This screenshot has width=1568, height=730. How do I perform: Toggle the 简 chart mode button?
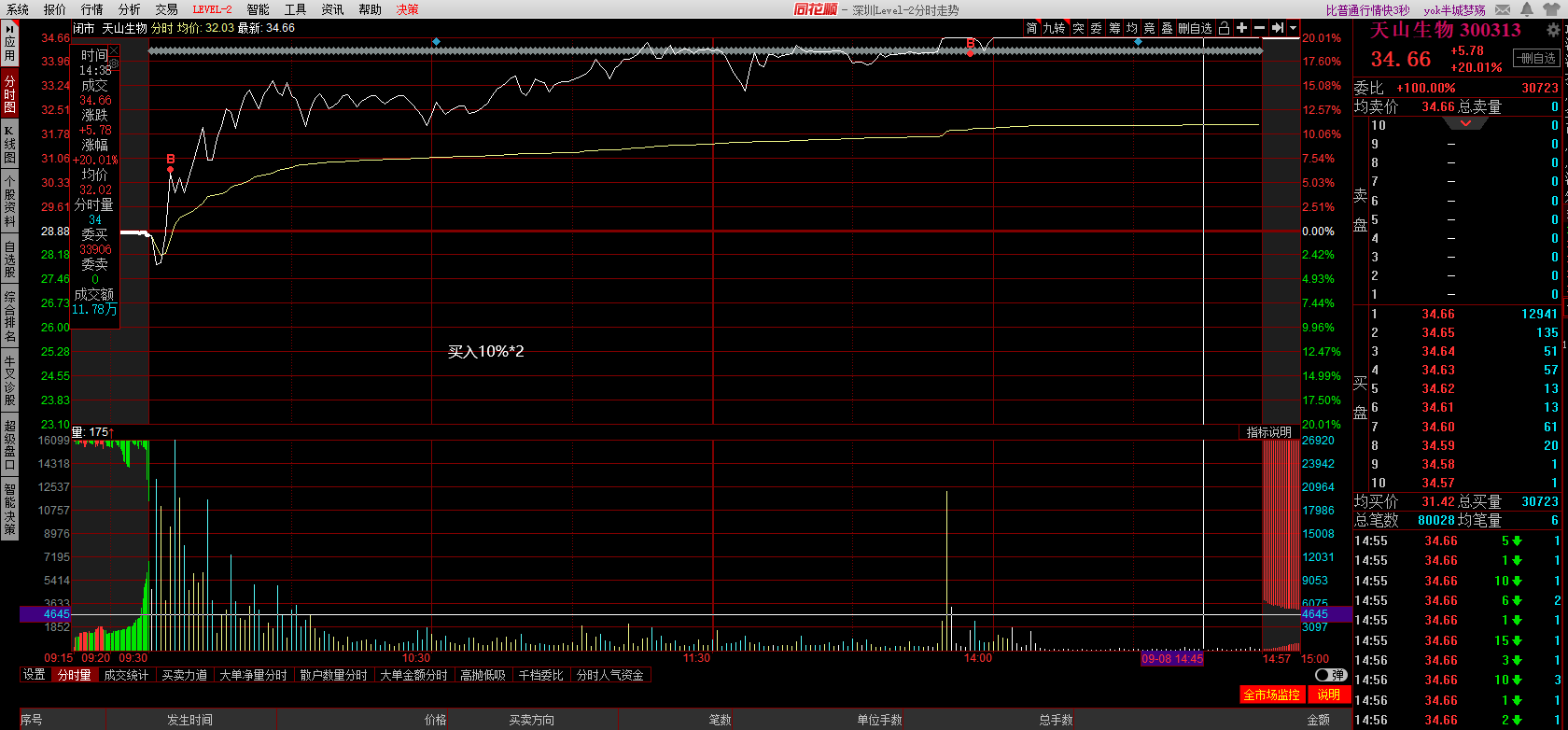(x=1032, y=28)
